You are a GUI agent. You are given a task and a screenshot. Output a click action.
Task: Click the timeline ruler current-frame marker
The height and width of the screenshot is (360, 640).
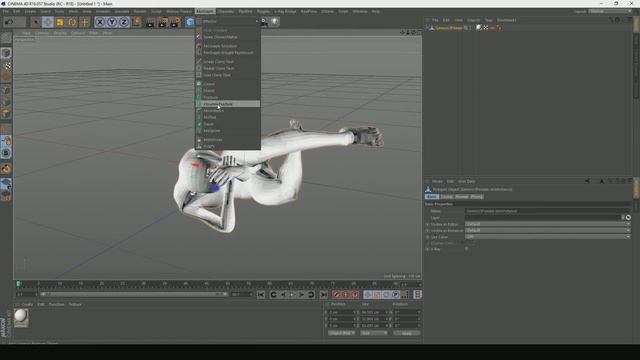(18, 283)
